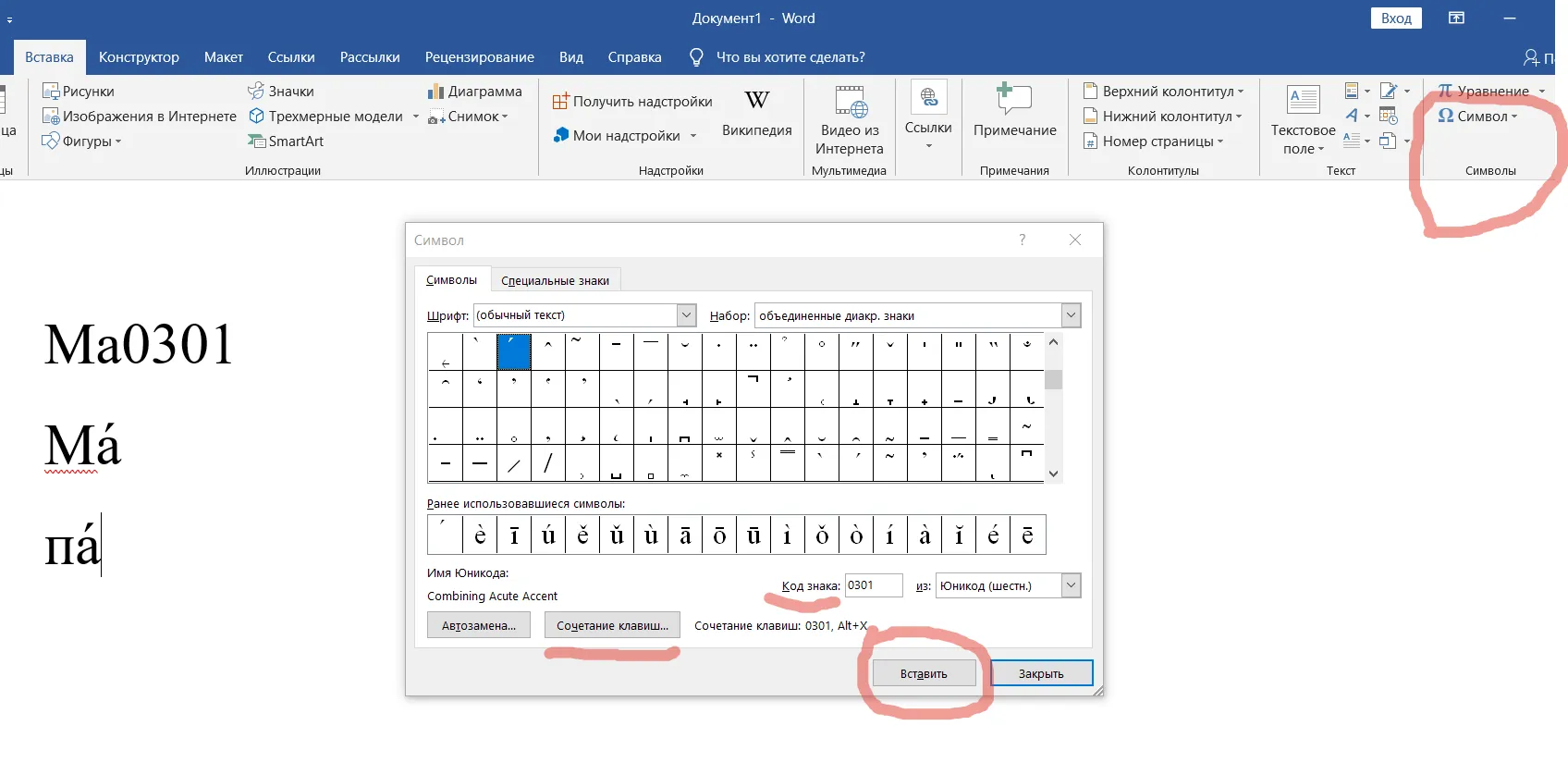Select the highlighted acute accent symbol cell

514,352
